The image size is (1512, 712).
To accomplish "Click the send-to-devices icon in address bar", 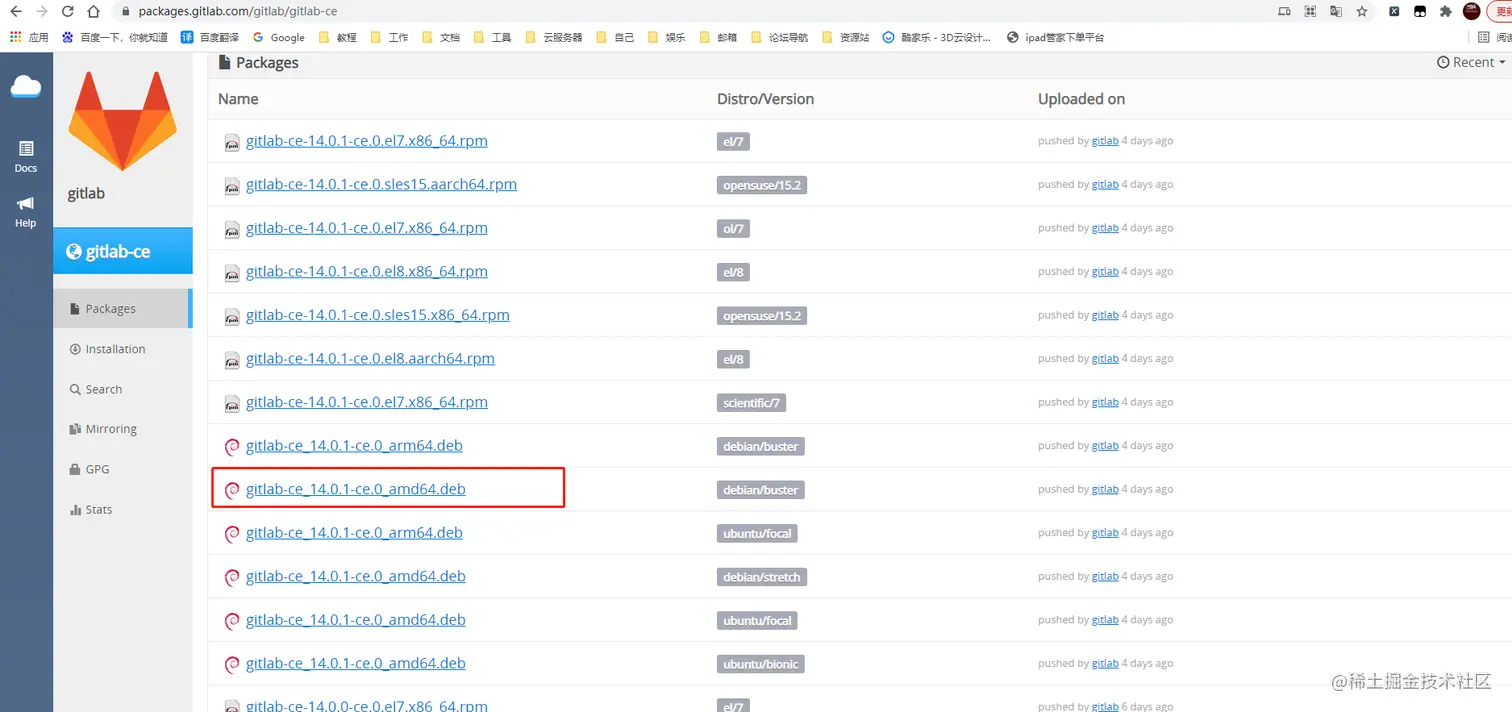I will click(x=1285, y=12).
